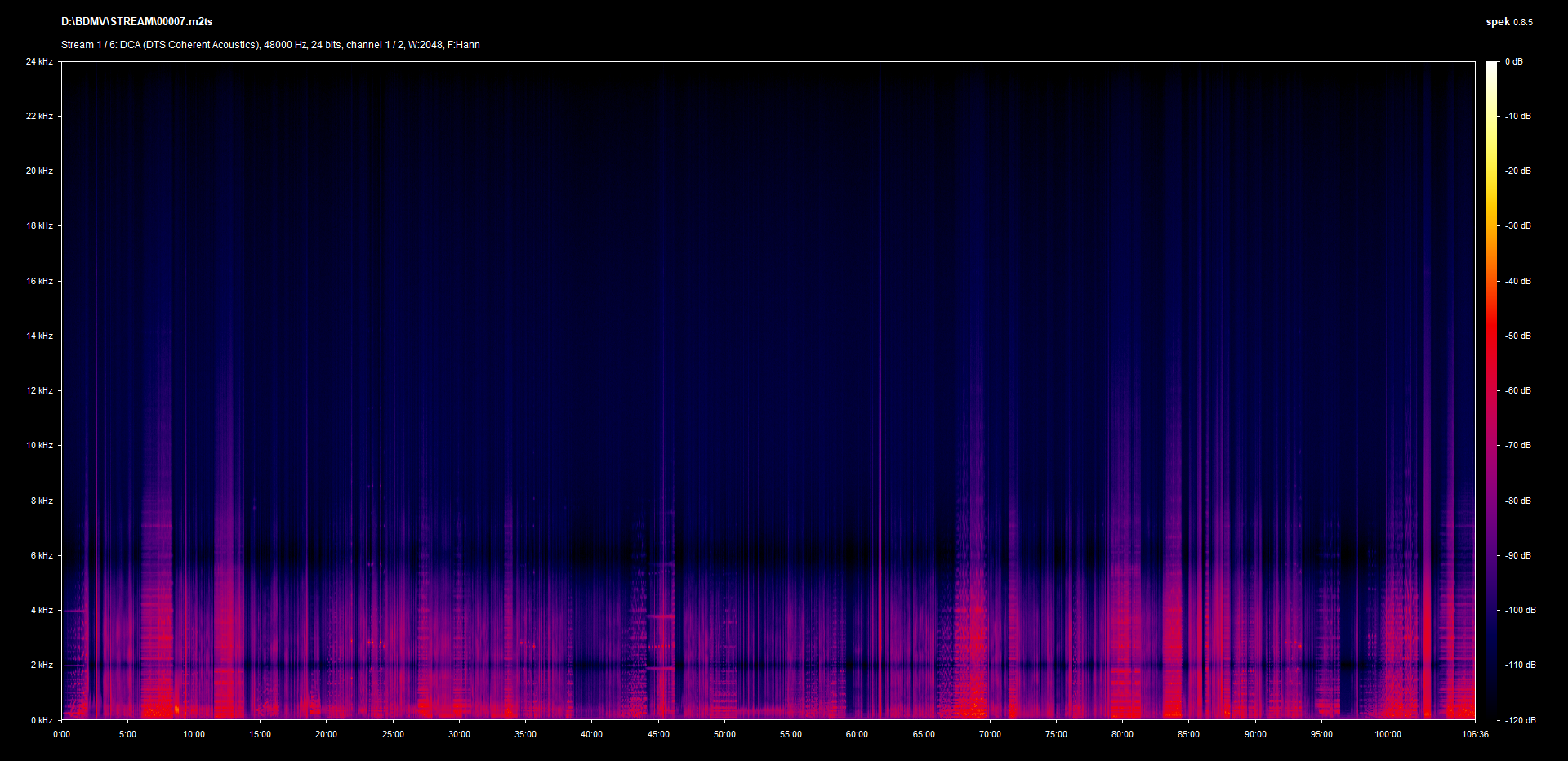This screenshot has width=1568, height=761.
Task: Click the 24 kHz frequency axis label
Action: [39, 61]
